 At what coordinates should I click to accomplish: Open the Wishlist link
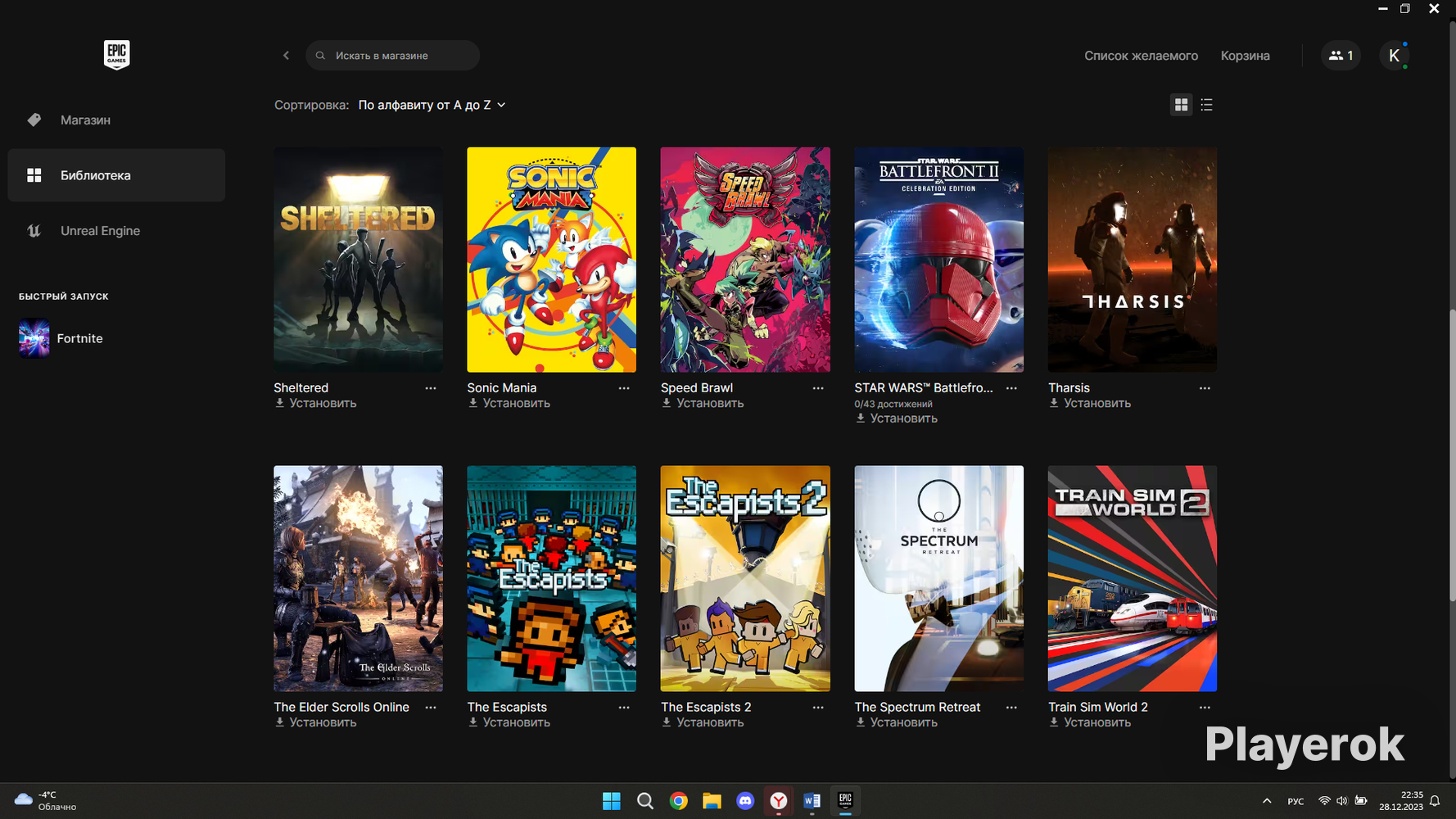(x=1141, y=56)
